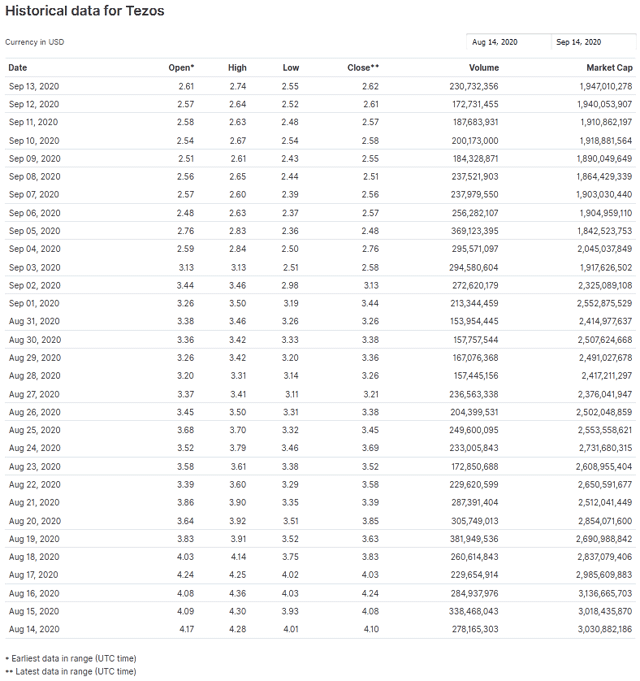Click market cap value 1,947,010,278
Screen dimensions: 640x681
[x=606, y=86]
